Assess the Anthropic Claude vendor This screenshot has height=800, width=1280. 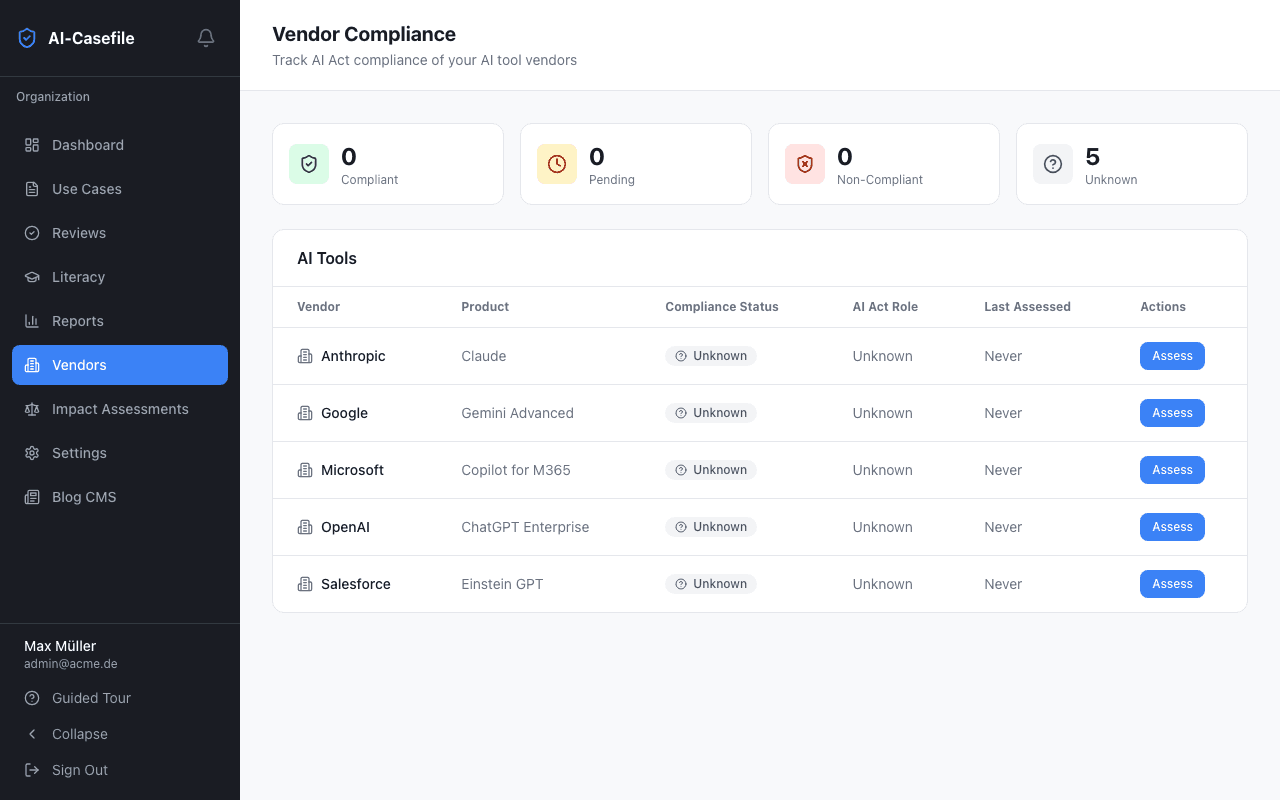click(x=1172, y=356)
